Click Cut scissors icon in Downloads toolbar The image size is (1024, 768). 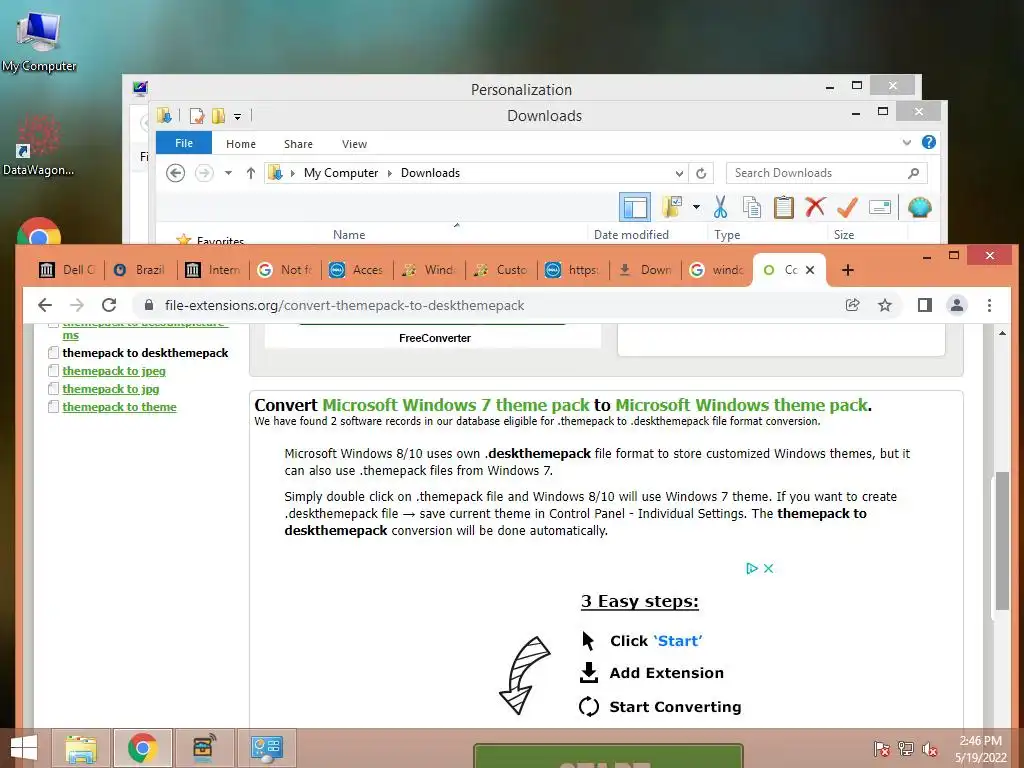tap(720, 207)
